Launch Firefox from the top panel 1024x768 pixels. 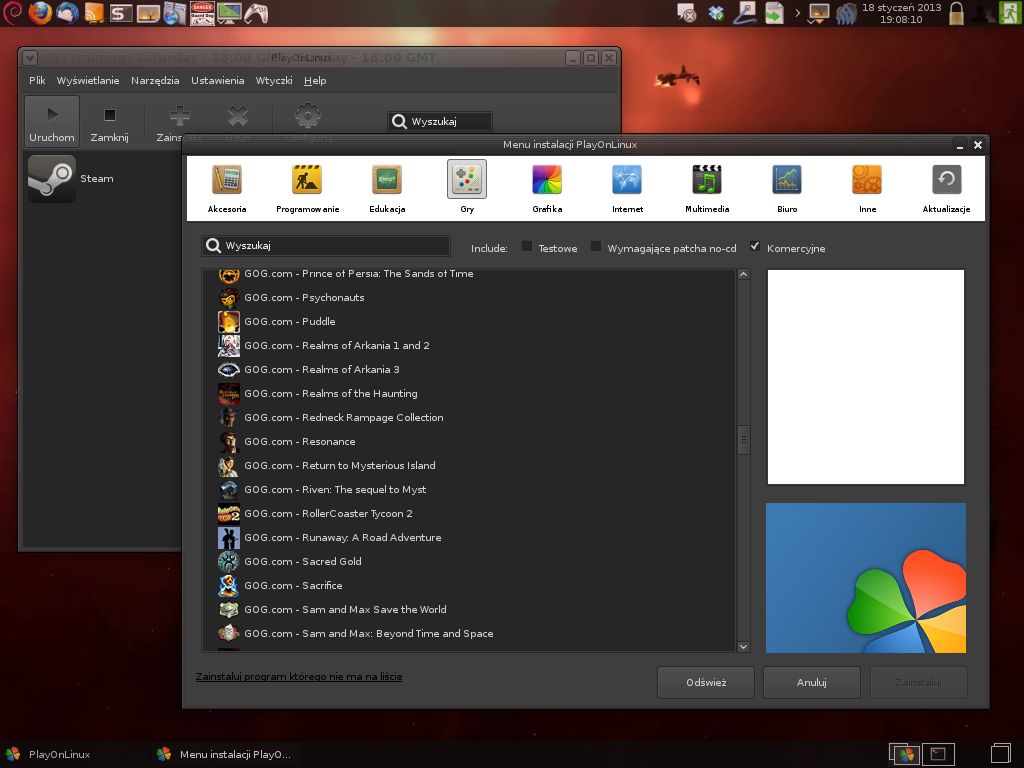coord(40,12)
